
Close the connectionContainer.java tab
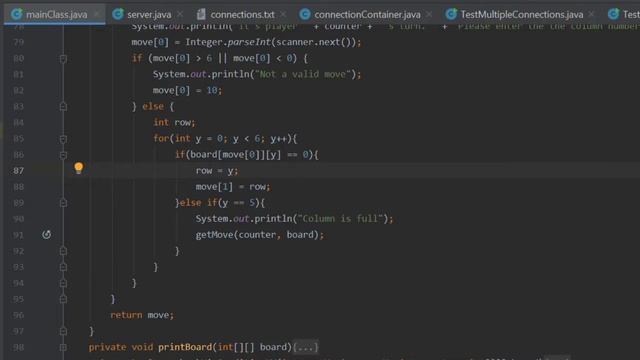click(429, 14)
